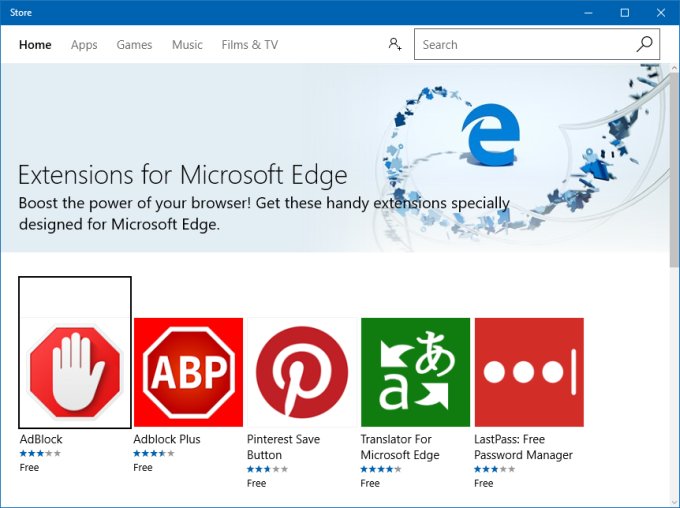Click the Adblock Plus star rating
Screen dimensions: 680x508
[154, 453]
